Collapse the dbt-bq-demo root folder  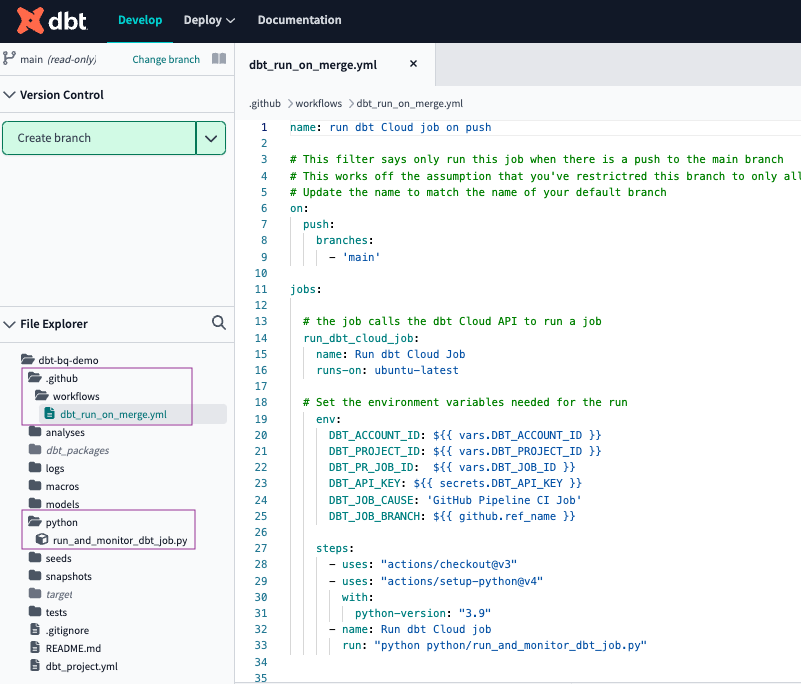pos(60,360)
